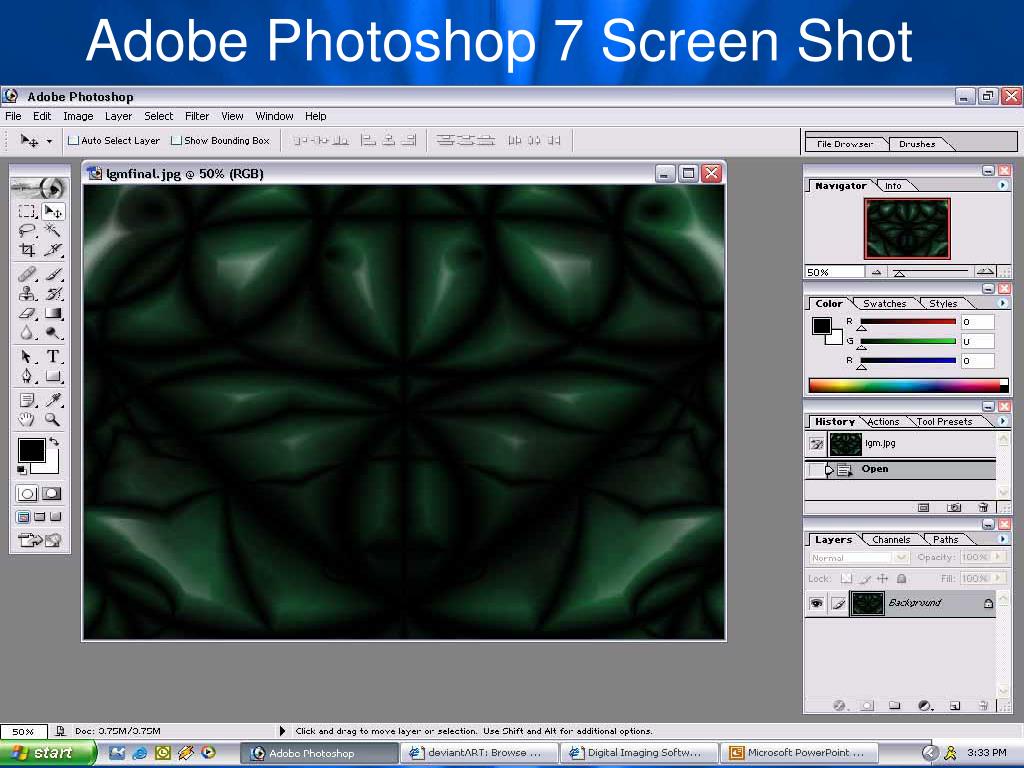Open the Layer menu
This screenshot has width=1024, height=768.
[118, 116]
